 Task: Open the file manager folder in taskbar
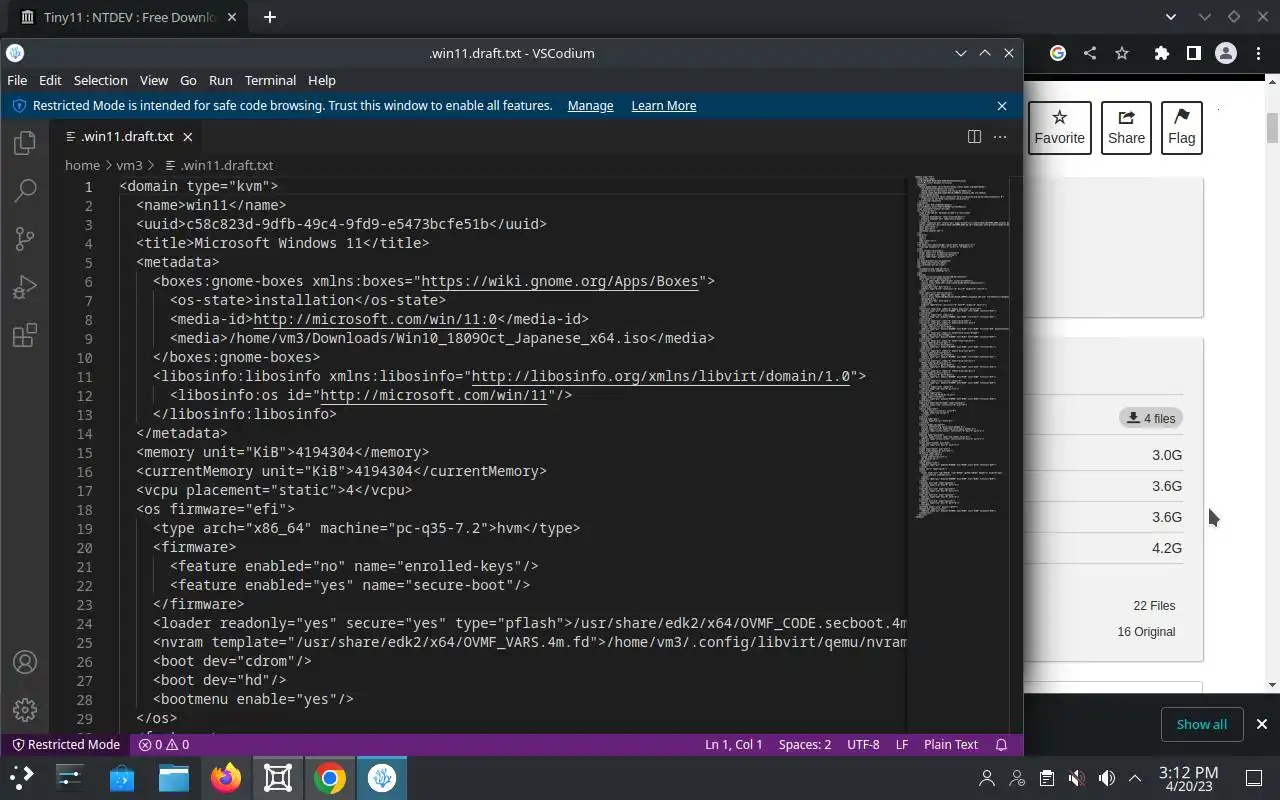(x=174, y=777)
